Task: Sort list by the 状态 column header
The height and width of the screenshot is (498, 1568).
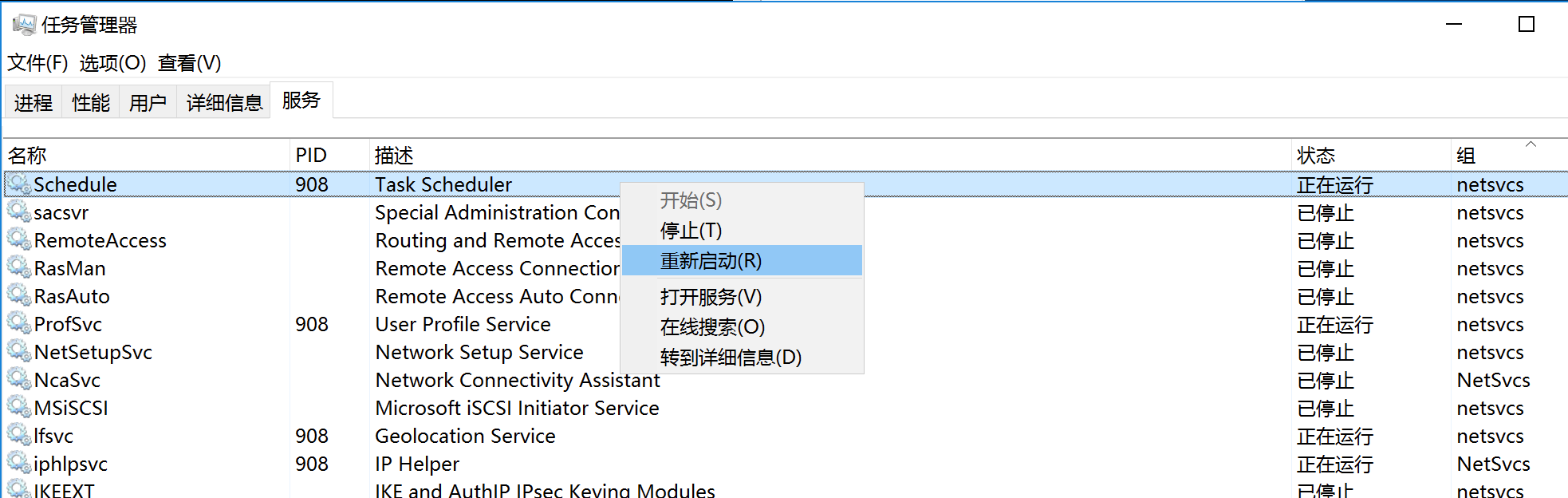Action: point(1316,156)
